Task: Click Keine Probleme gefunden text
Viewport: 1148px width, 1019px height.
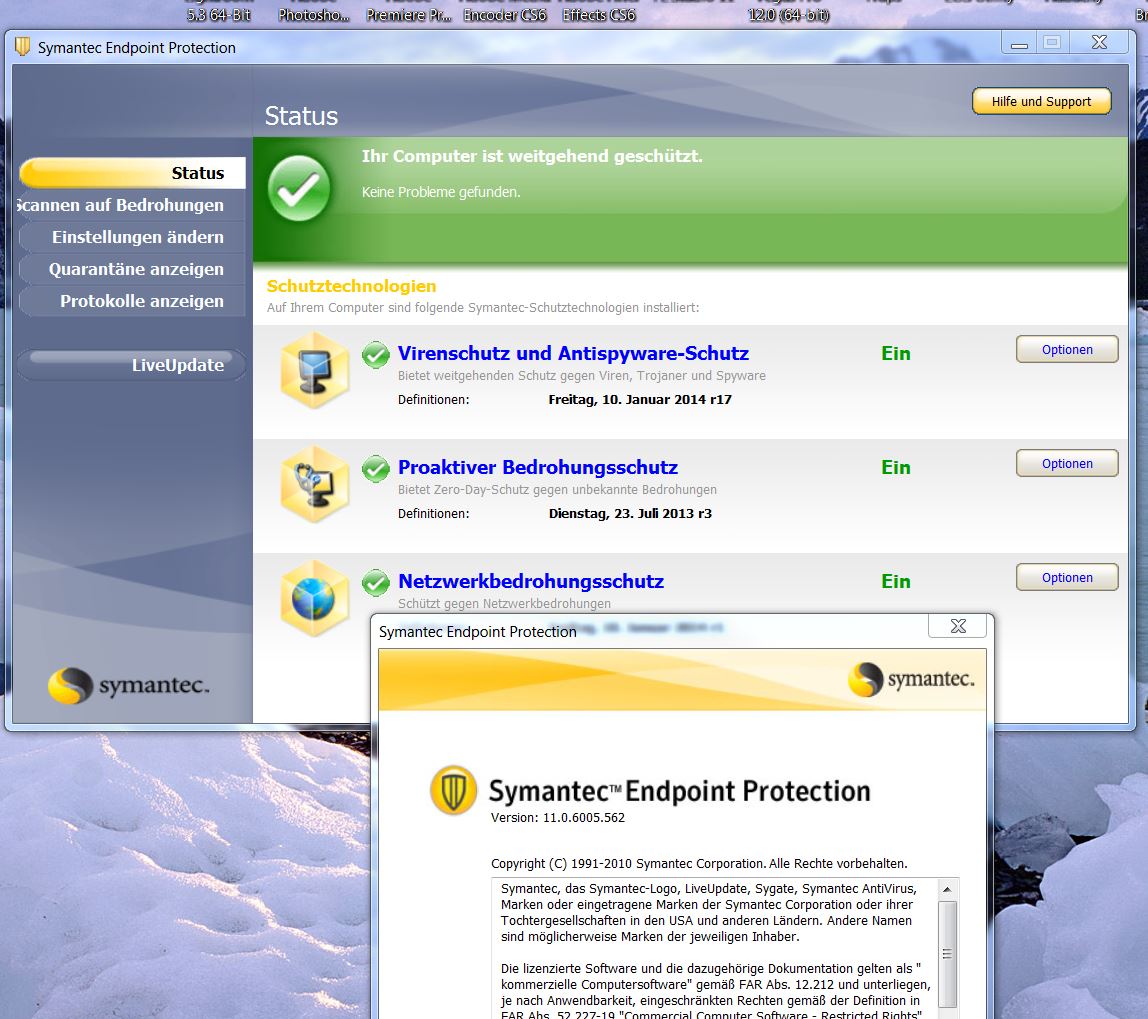Action: point(441,193)
